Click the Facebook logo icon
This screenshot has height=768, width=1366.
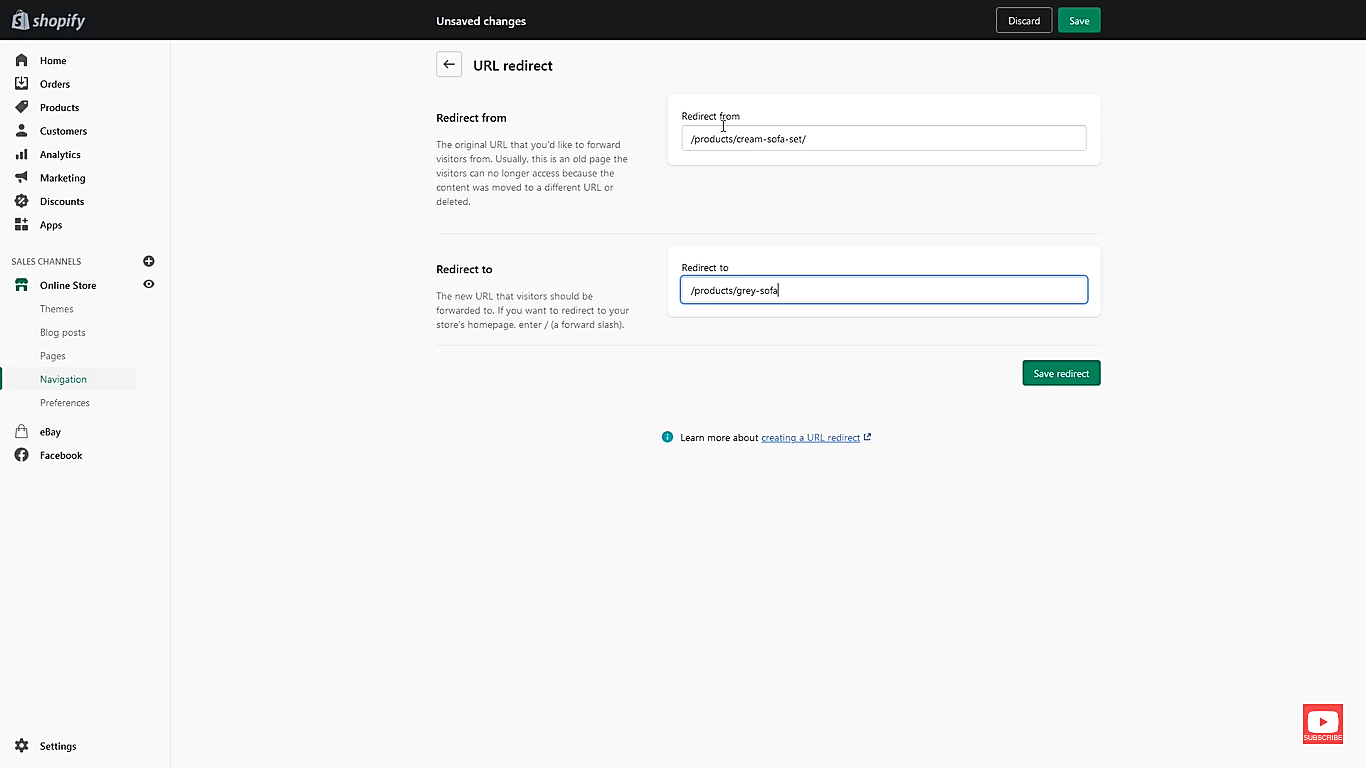tap(21, 455)
